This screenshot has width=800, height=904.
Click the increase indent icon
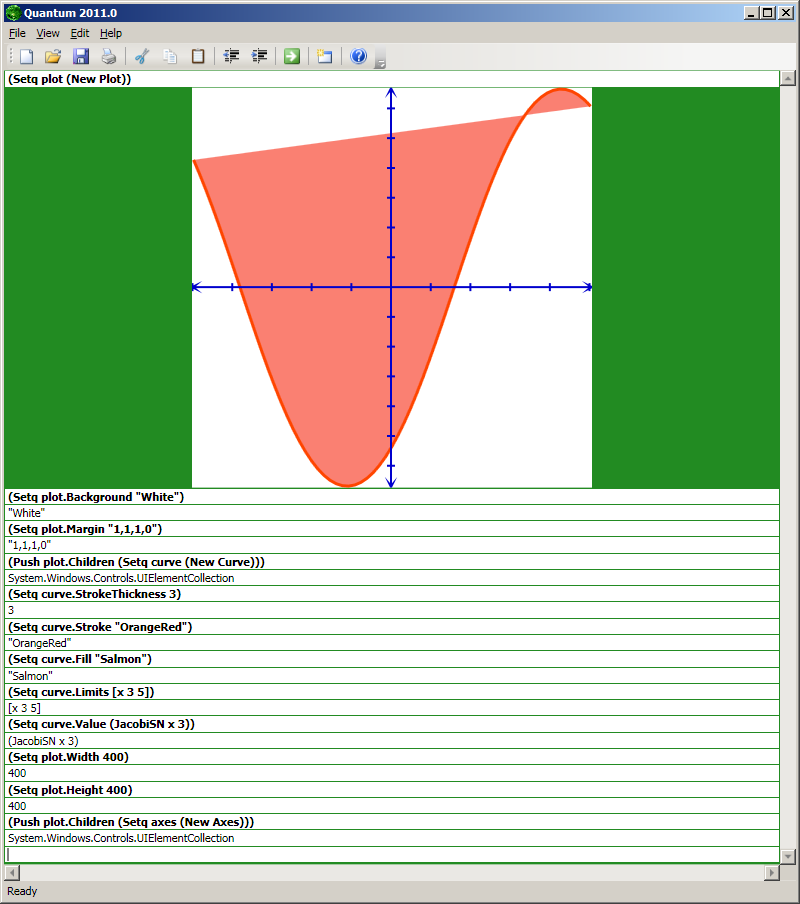click(x=260, y=56)
